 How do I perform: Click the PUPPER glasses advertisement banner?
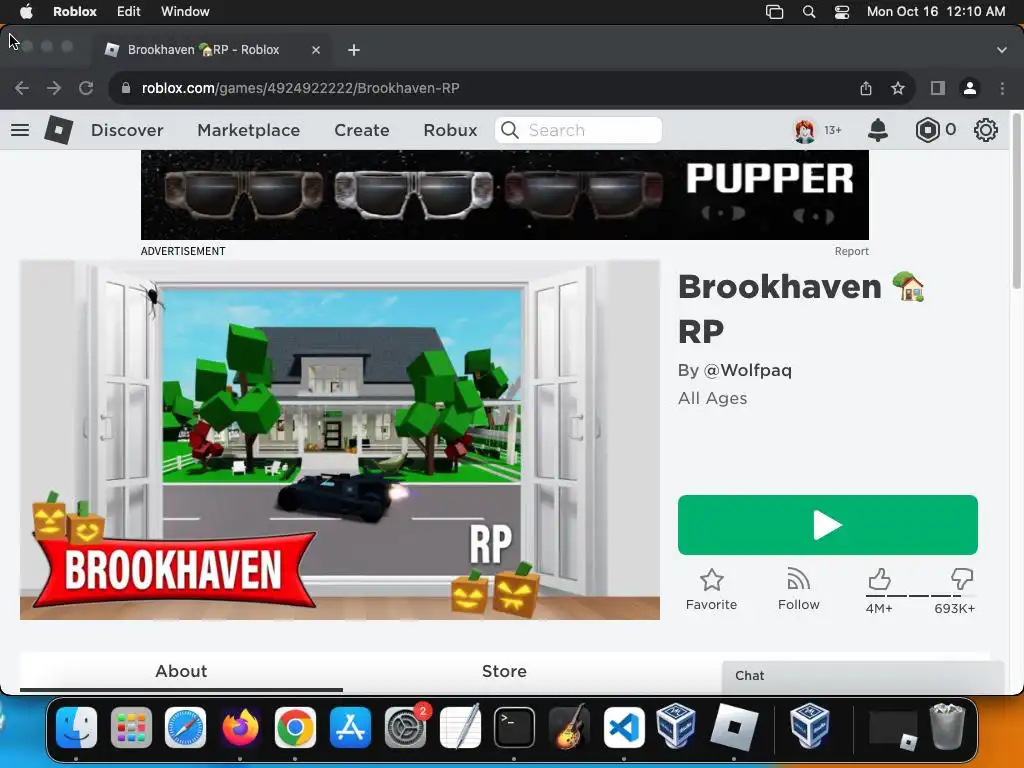pos(505,195)
